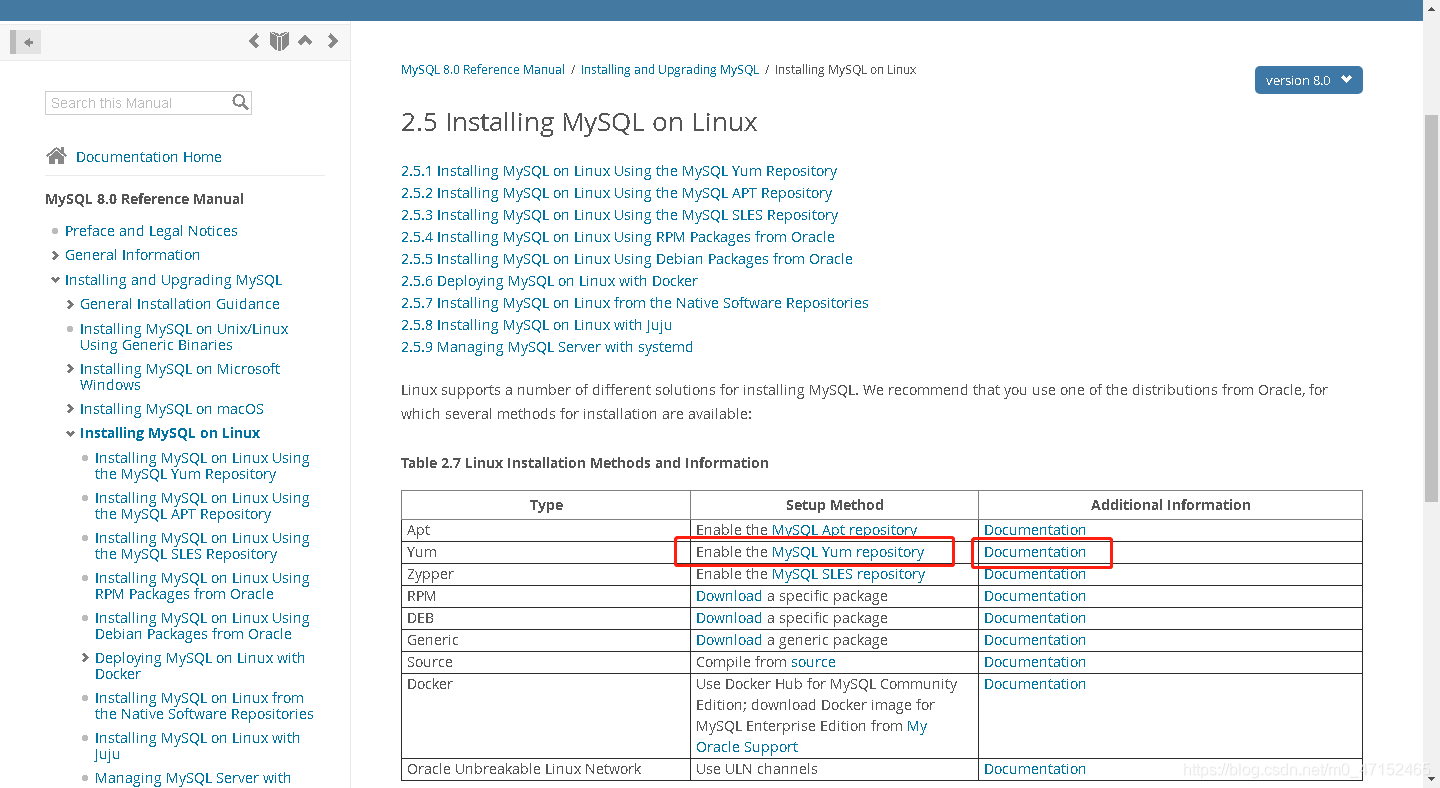
Task: Click MySQL 8.0 Reference Manual breadcrumb
Action: pos(483,70)
